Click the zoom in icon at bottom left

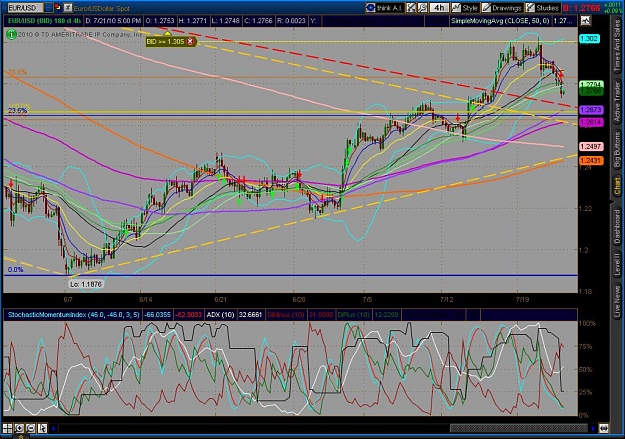click(x=19, y=429)
